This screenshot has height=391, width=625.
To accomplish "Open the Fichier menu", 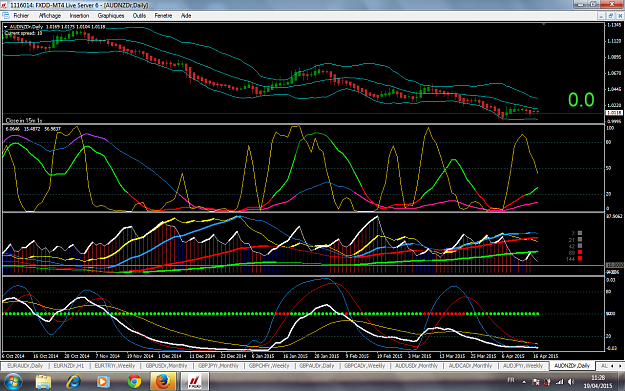I will (21, 16).
